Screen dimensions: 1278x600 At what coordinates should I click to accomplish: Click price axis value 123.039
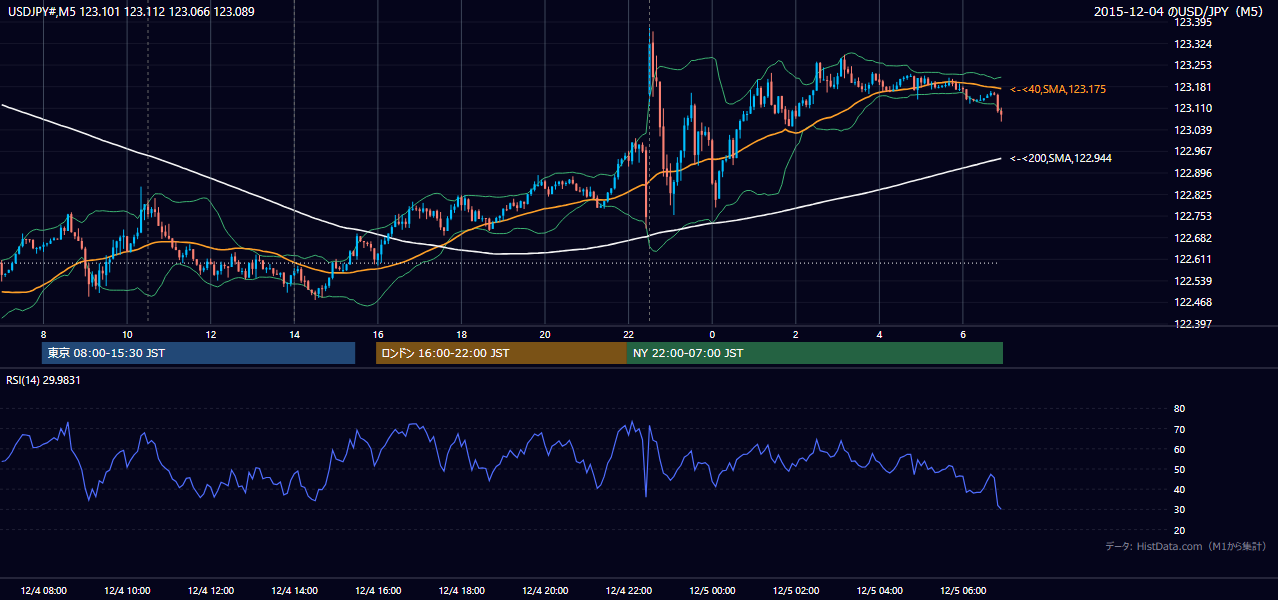coord(1192,130)
